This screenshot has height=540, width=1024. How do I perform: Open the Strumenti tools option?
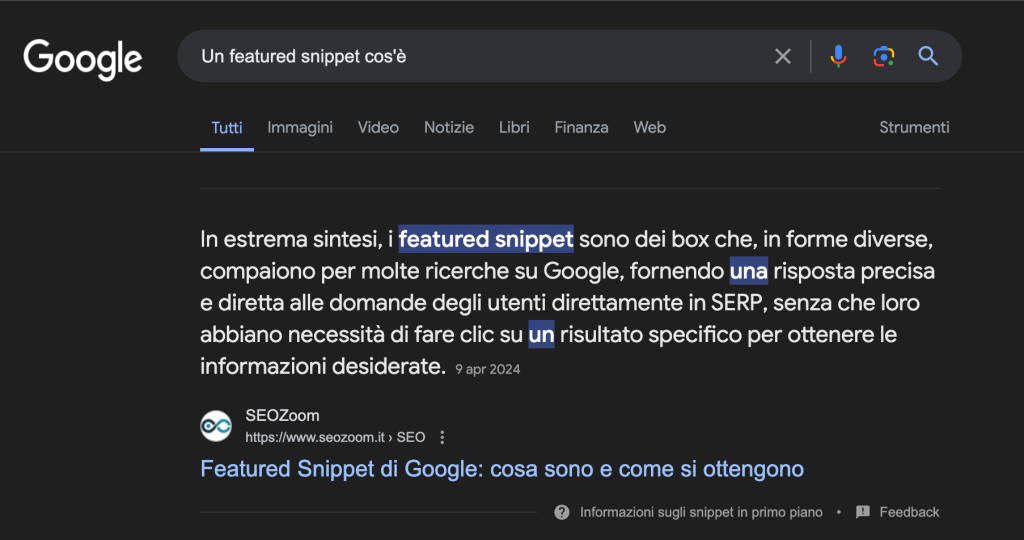(x=914, y=127)
